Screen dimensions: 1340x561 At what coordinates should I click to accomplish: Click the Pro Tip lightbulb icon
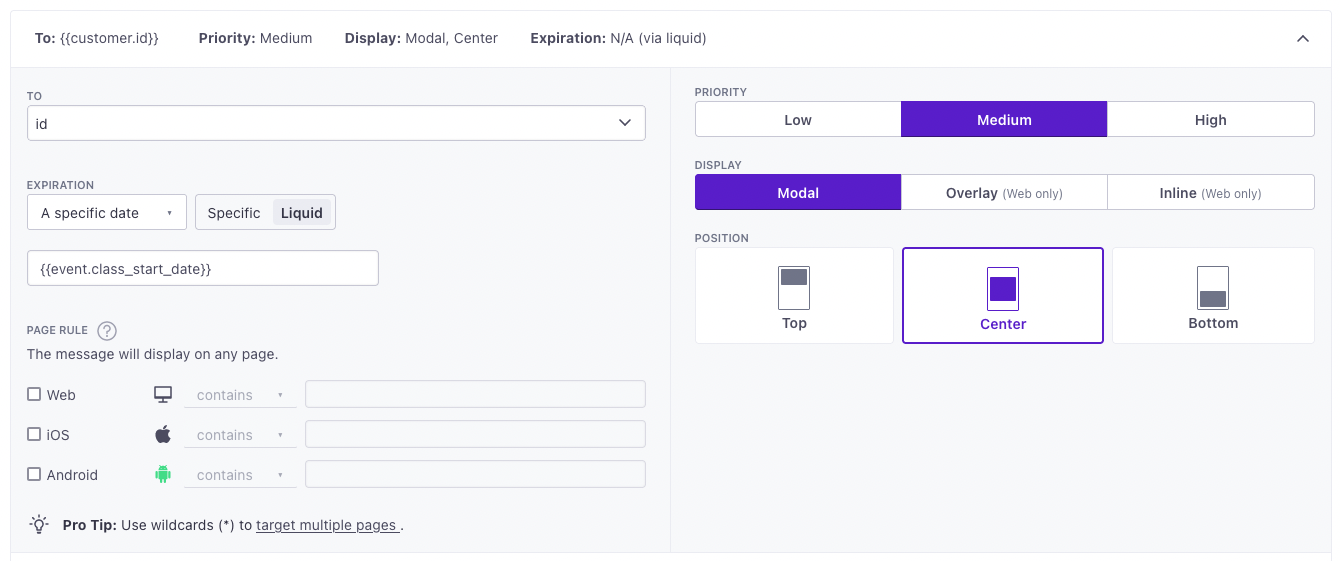[x=39, y=524]
